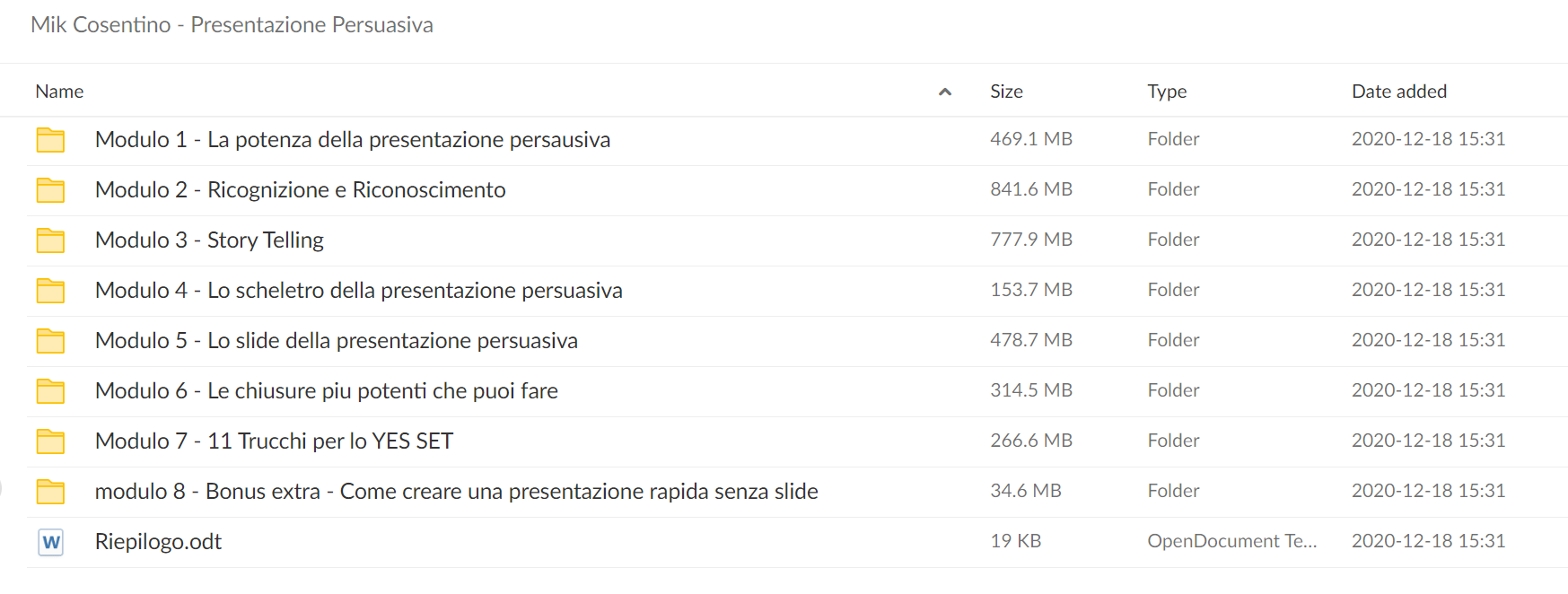Click the Modulo 5 folder icon
This screenshot has width=1568, height=594.
(50, 341)
